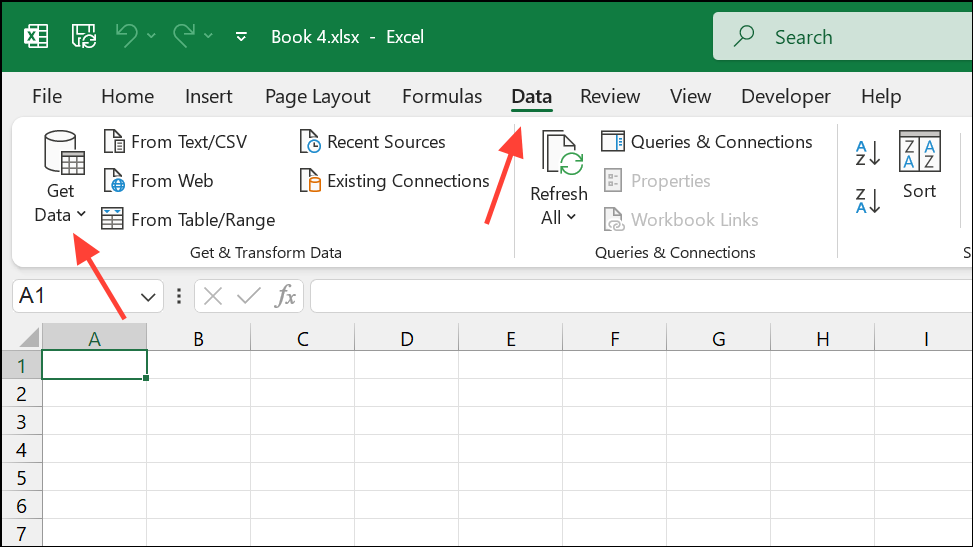
Task: Open the Name Box dropdown arrow
Action: [148, 297]
